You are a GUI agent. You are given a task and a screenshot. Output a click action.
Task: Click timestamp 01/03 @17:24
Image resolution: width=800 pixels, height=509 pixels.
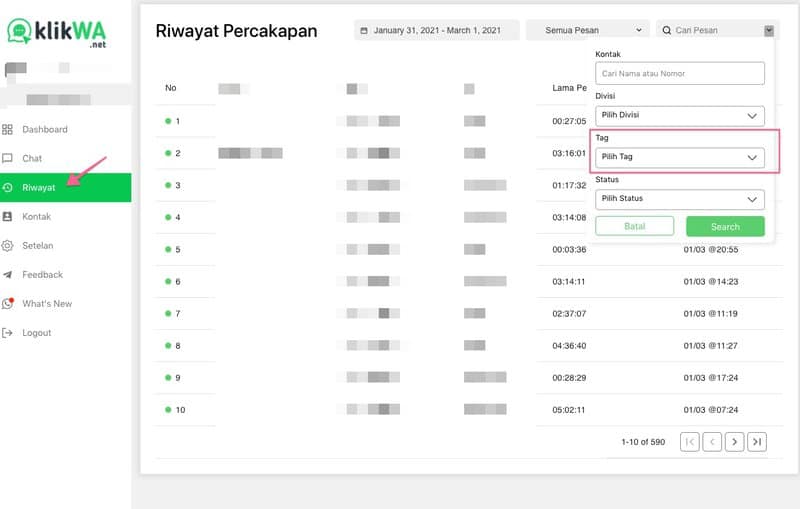pyautogui.click(x=711, y=378)
